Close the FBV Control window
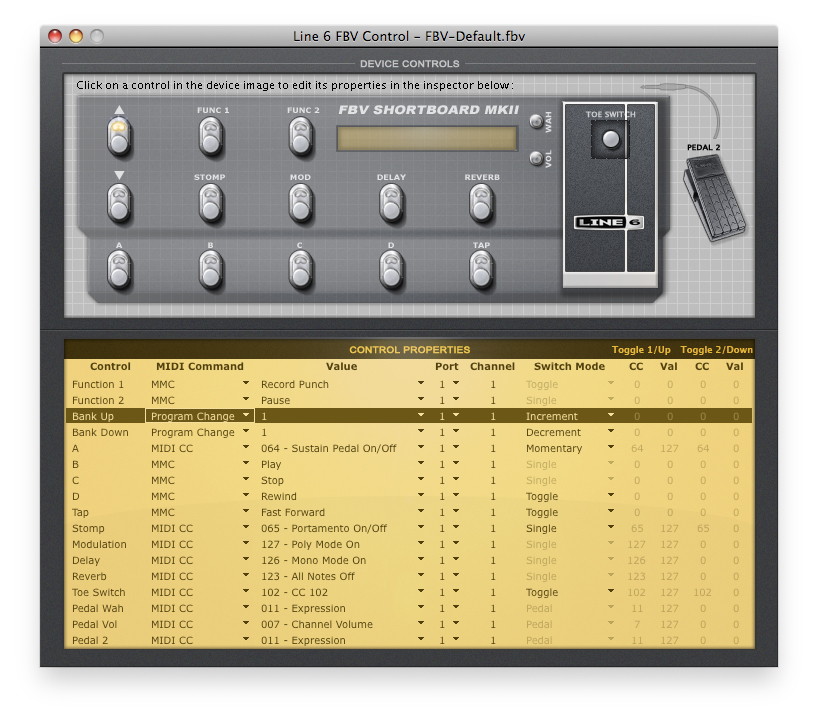 (55, 36)
